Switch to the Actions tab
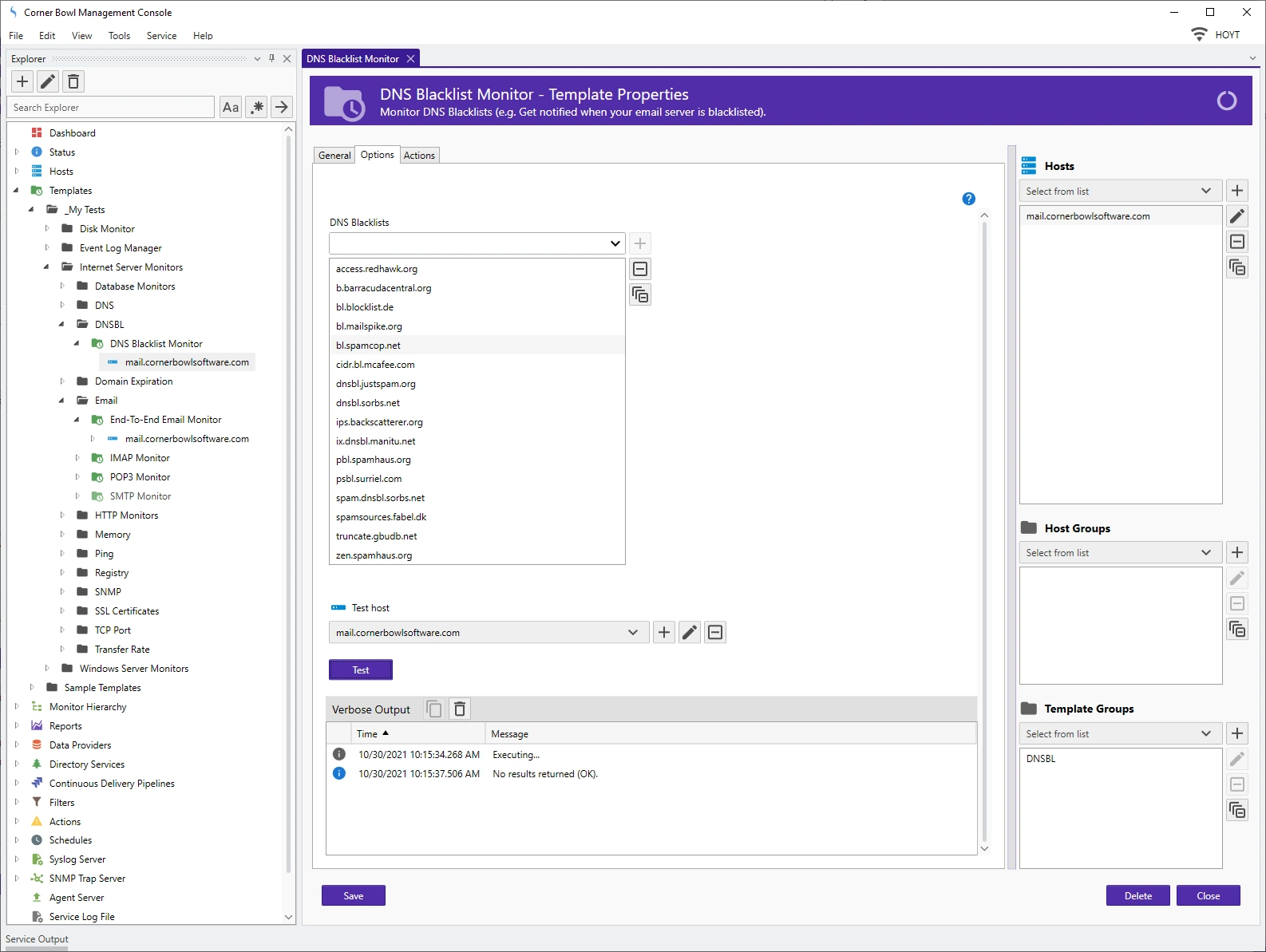This screenshot has width=1266, height=952. click(x=419, y=156)
